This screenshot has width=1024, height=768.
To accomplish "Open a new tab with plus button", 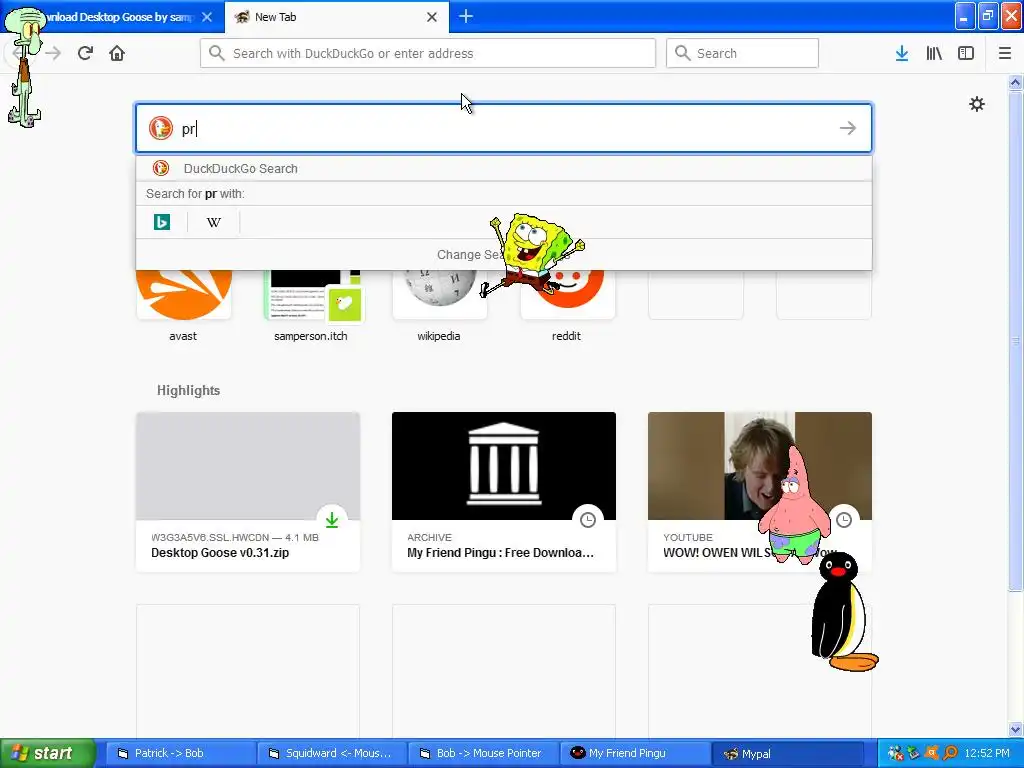I will pos(466,16).
